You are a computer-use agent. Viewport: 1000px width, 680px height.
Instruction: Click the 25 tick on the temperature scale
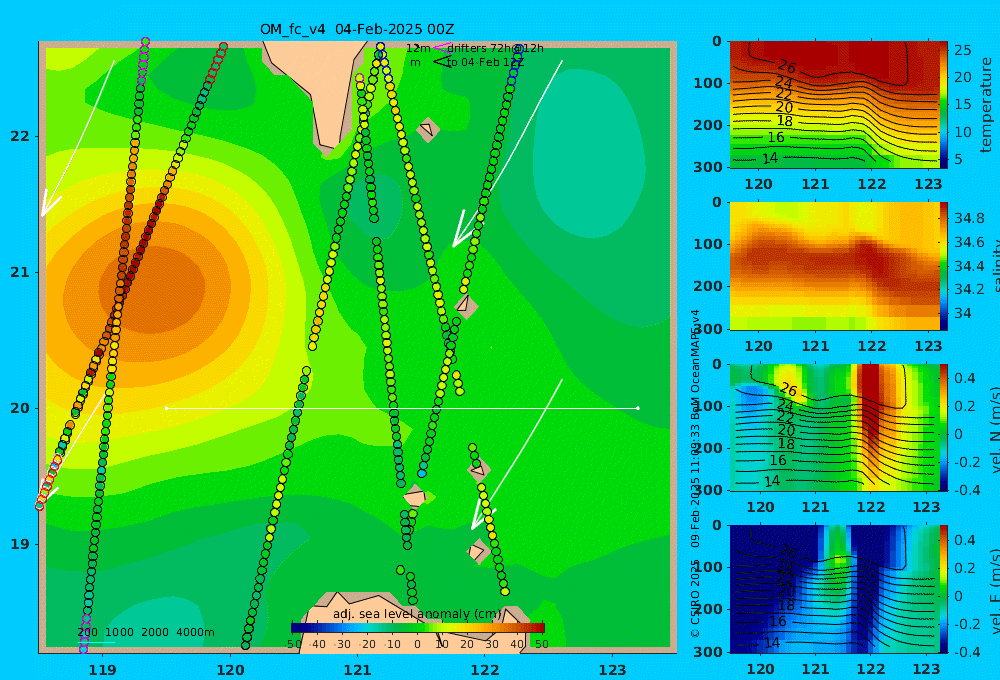[962, 50]
